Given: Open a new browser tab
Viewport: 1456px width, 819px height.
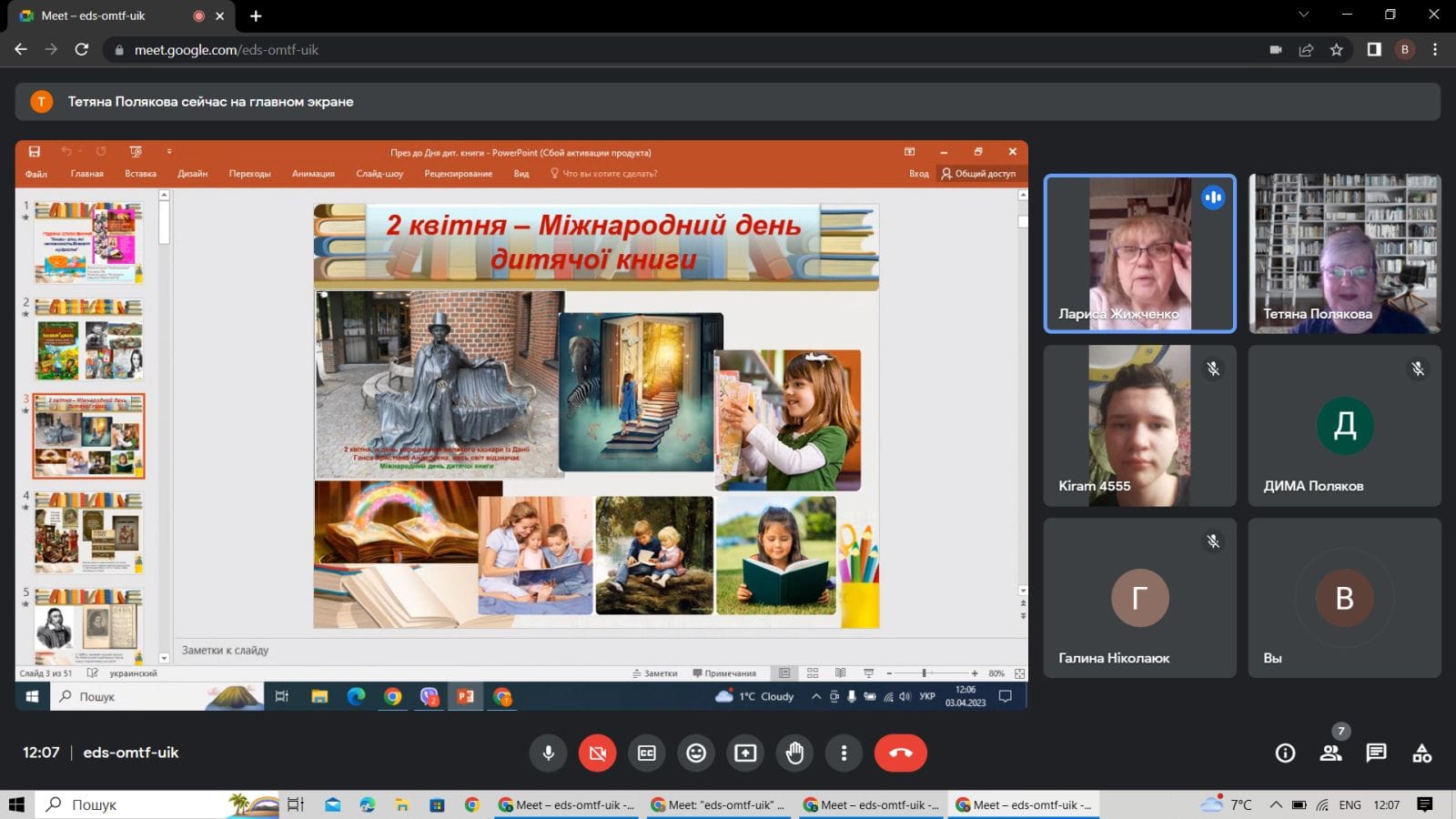Looking at the screenshot, I should 256,15.
